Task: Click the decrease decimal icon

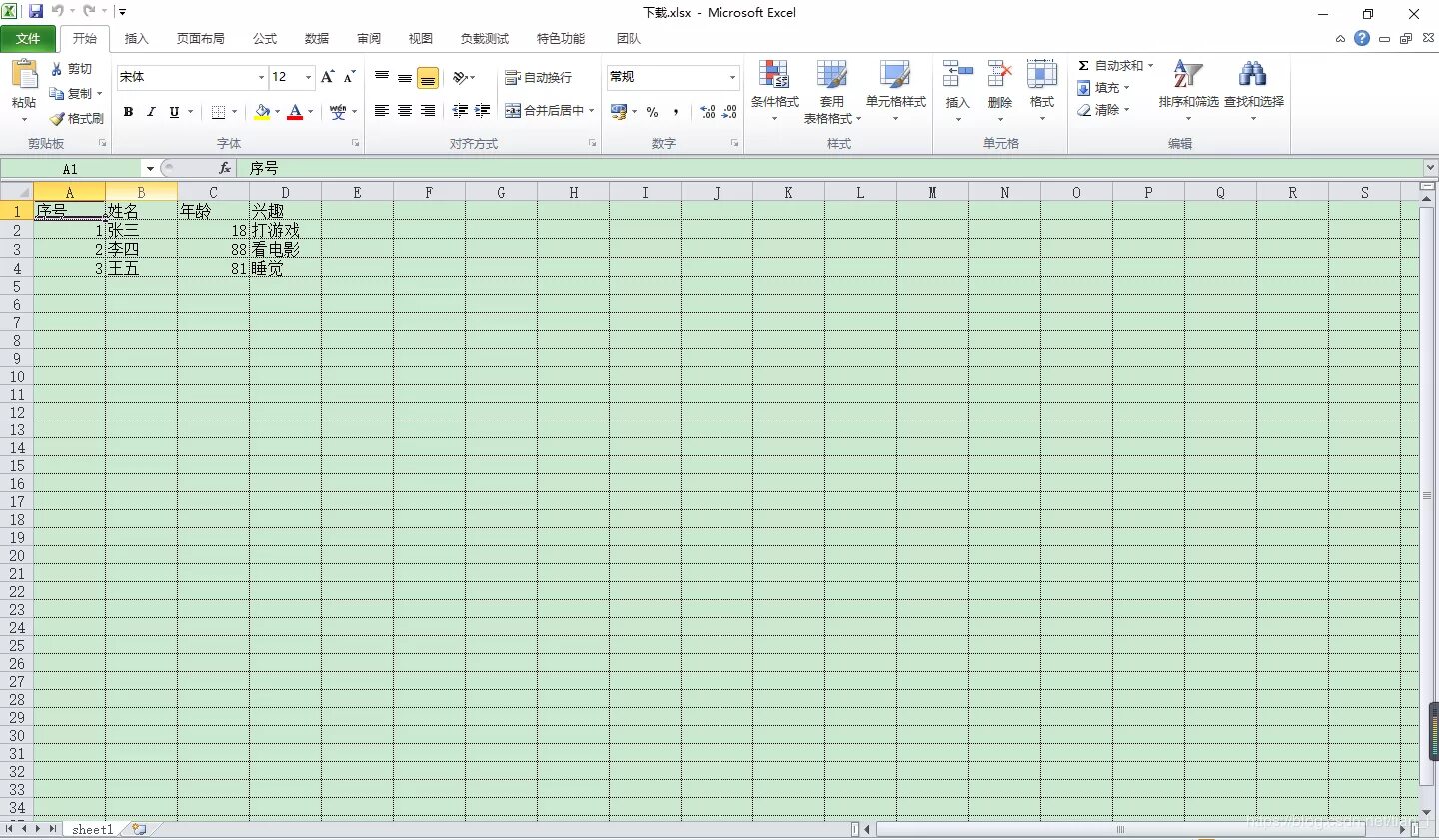Action: pyautogui.click(x=729, y=112)
